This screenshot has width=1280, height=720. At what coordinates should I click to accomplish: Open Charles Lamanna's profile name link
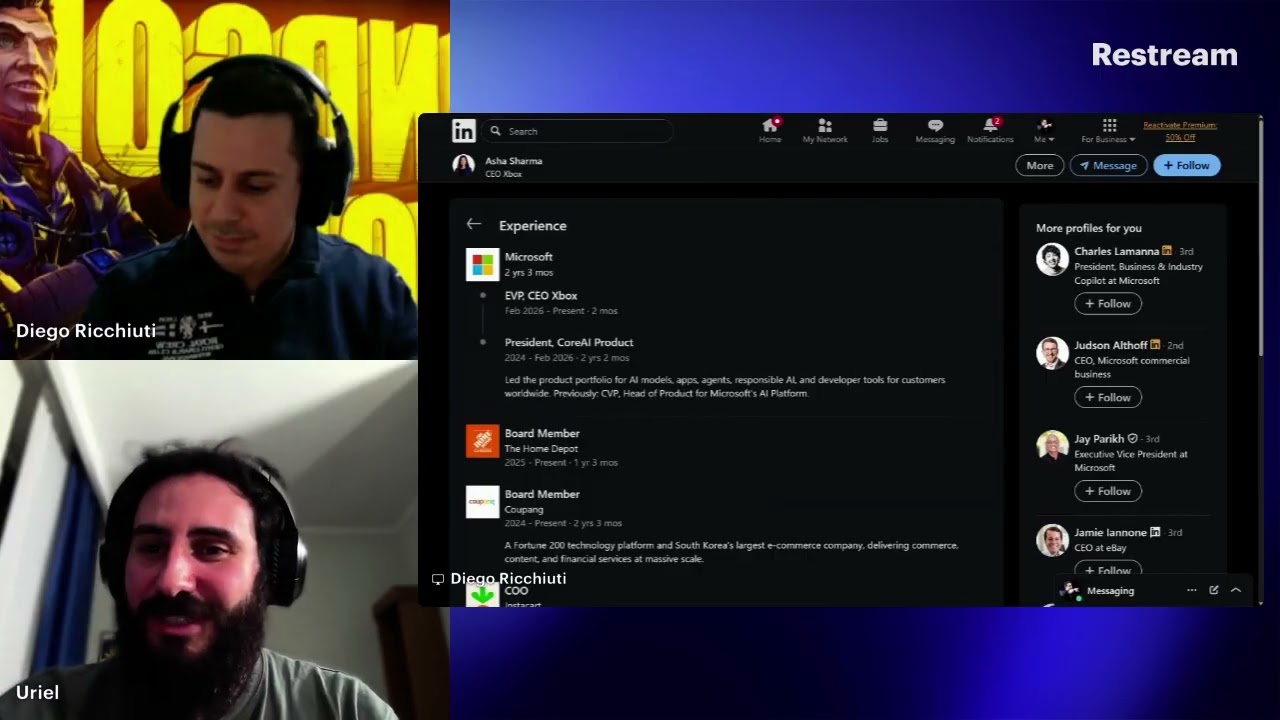1116,252
